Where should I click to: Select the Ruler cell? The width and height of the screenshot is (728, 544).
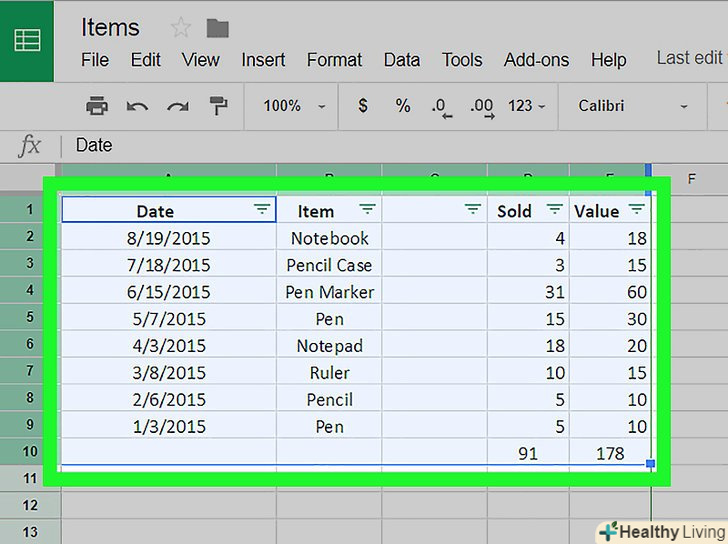coord(329,373)
